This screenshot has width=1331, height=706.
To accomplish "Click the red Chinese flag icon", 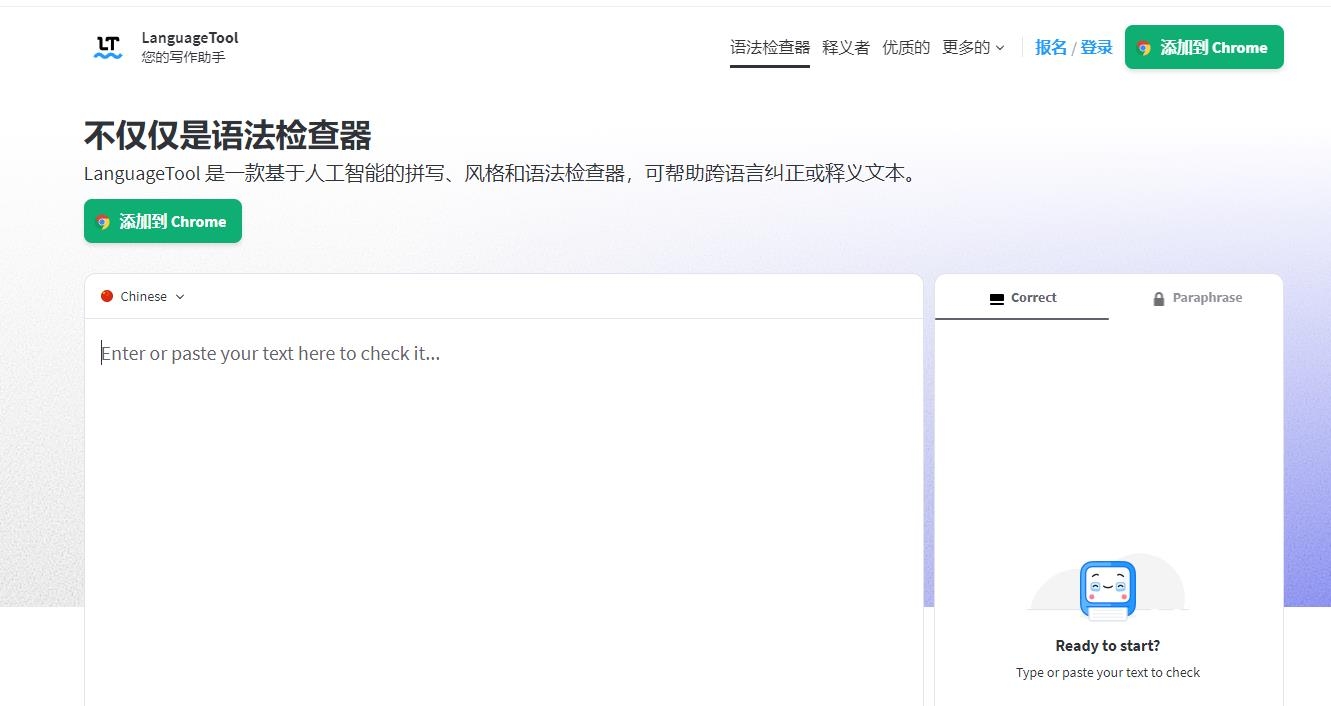I will pos(107,296).
